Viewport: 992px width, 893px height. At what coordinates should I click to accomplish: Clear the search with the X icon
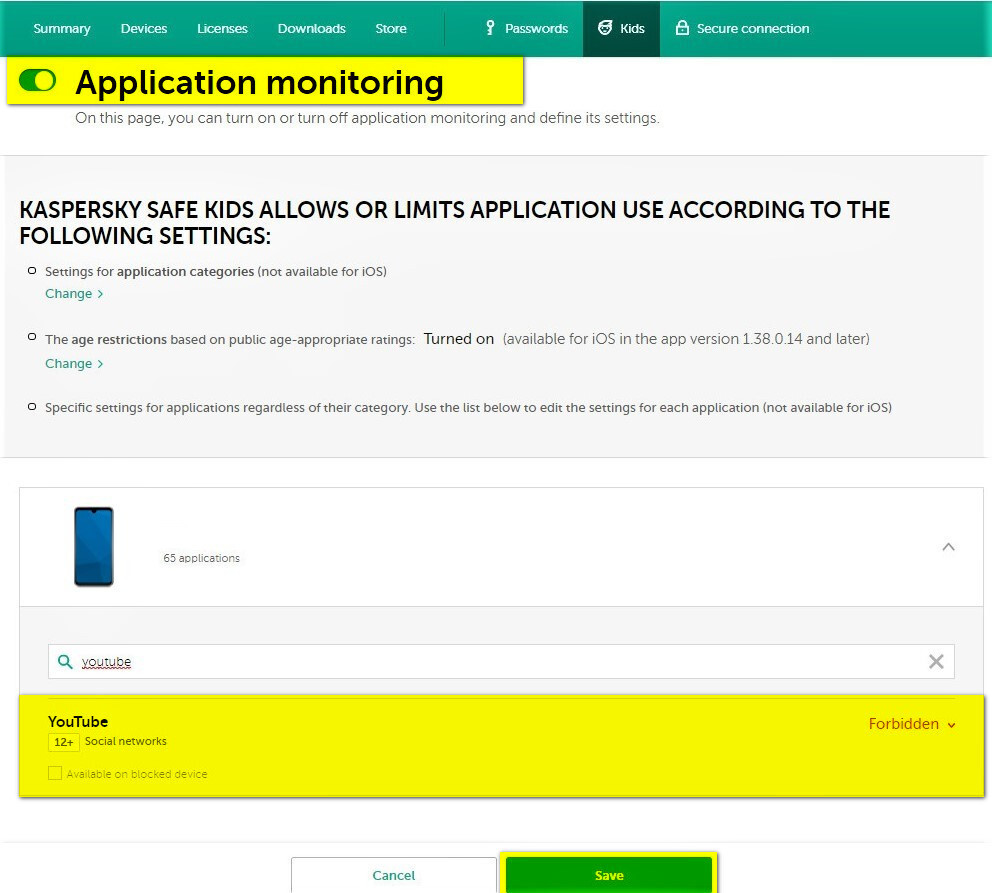(x=936, y=662)
